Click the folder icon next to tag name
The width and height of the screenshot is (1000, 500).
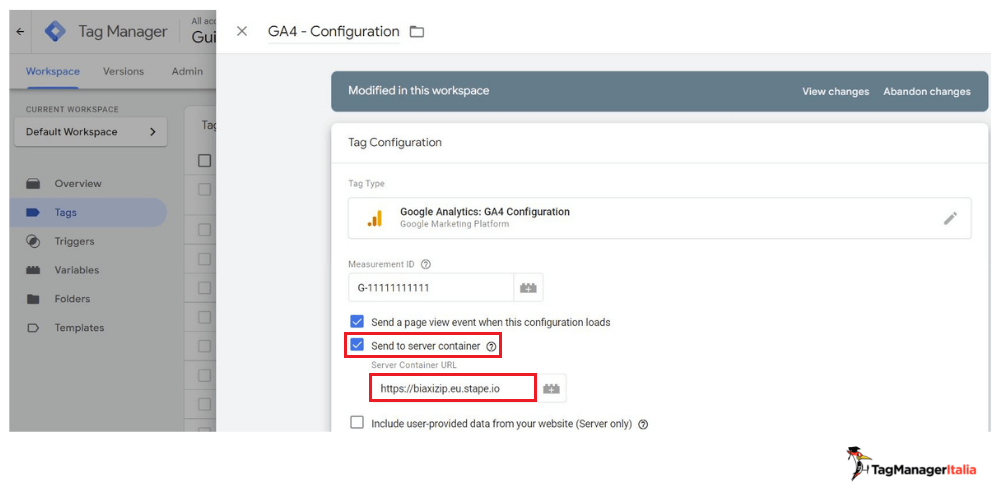(416, 31)
